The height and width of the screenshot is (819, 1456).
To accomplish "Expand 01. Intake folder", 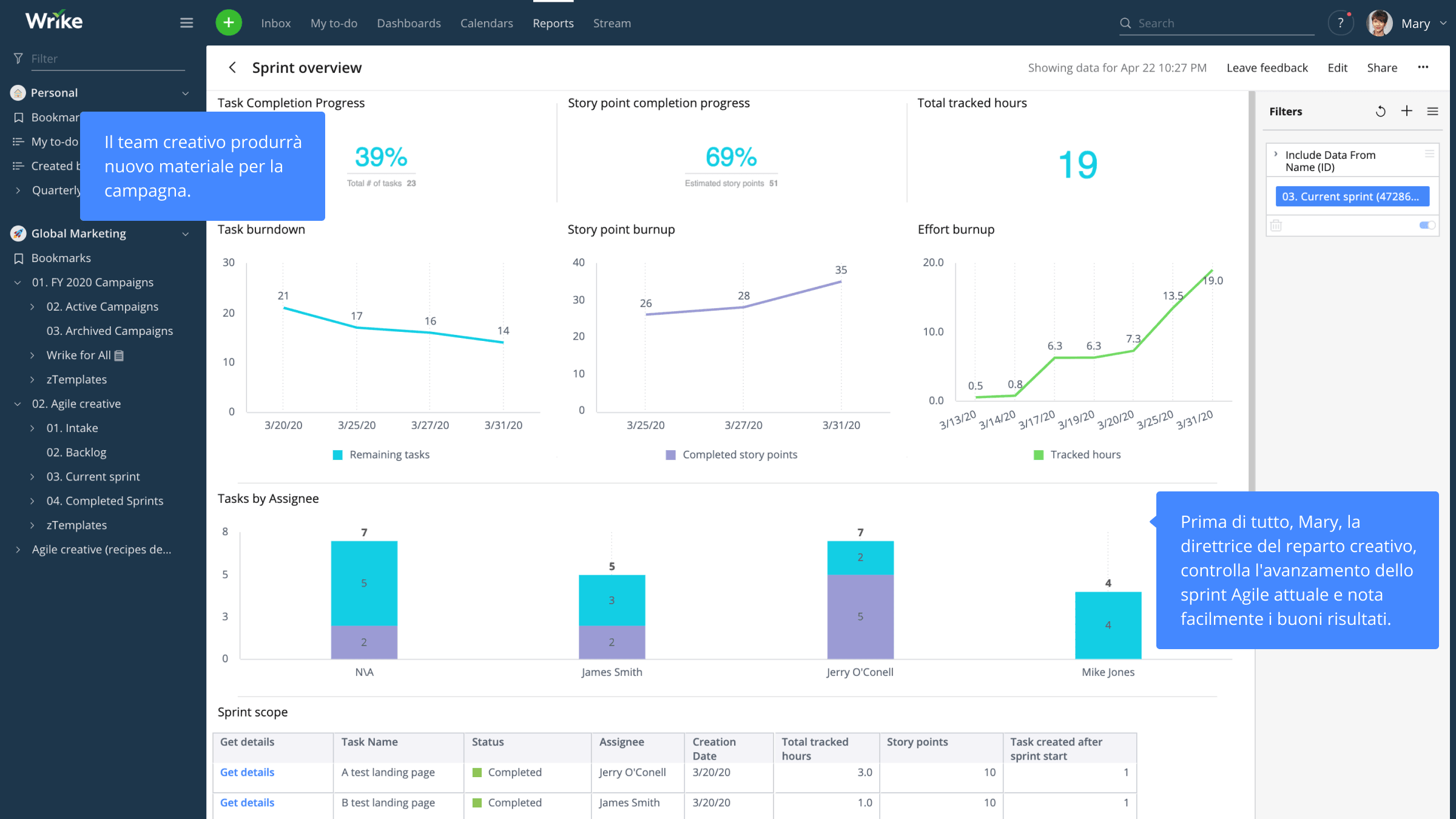I will (33, 428).
